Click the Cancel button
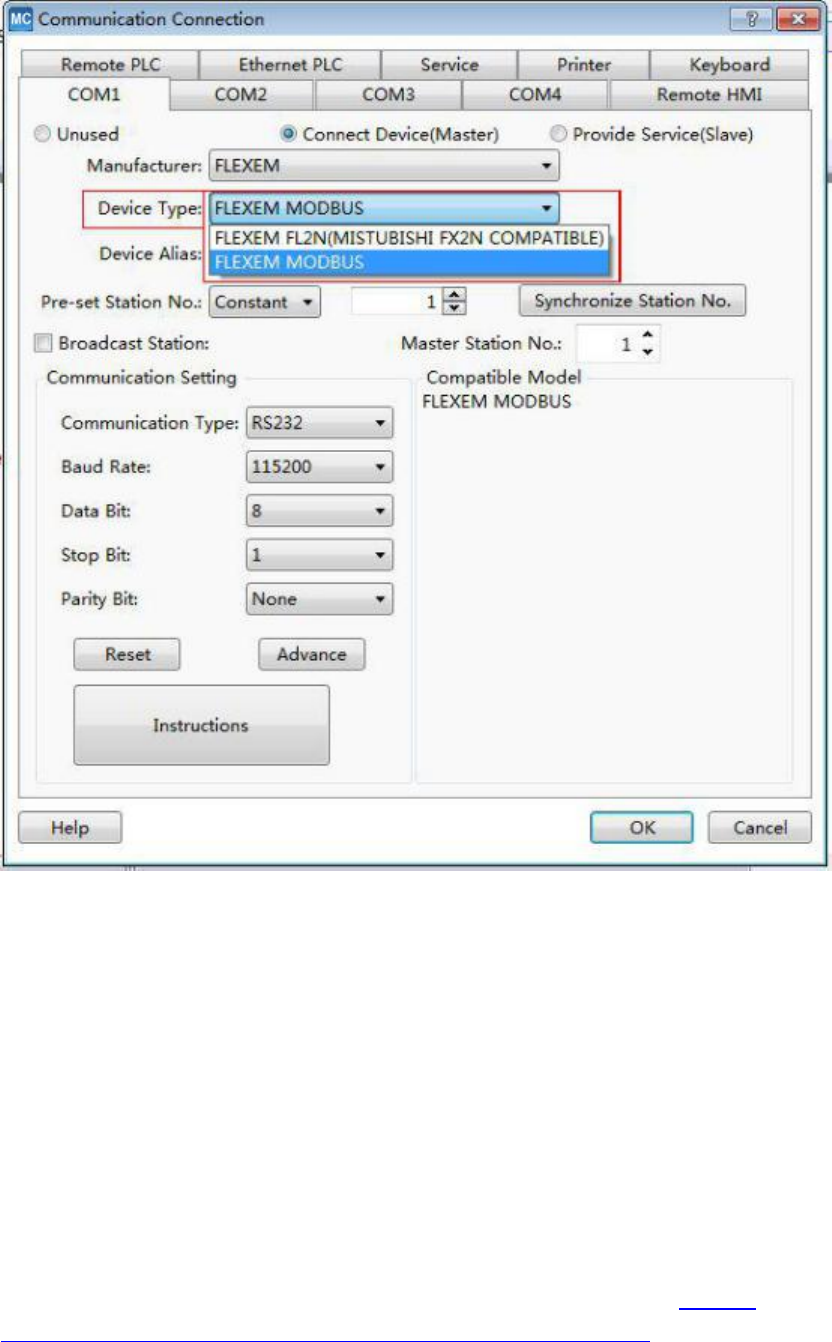Image resolution: width=832 pixels, height=1342 pixels. [759, 828]
